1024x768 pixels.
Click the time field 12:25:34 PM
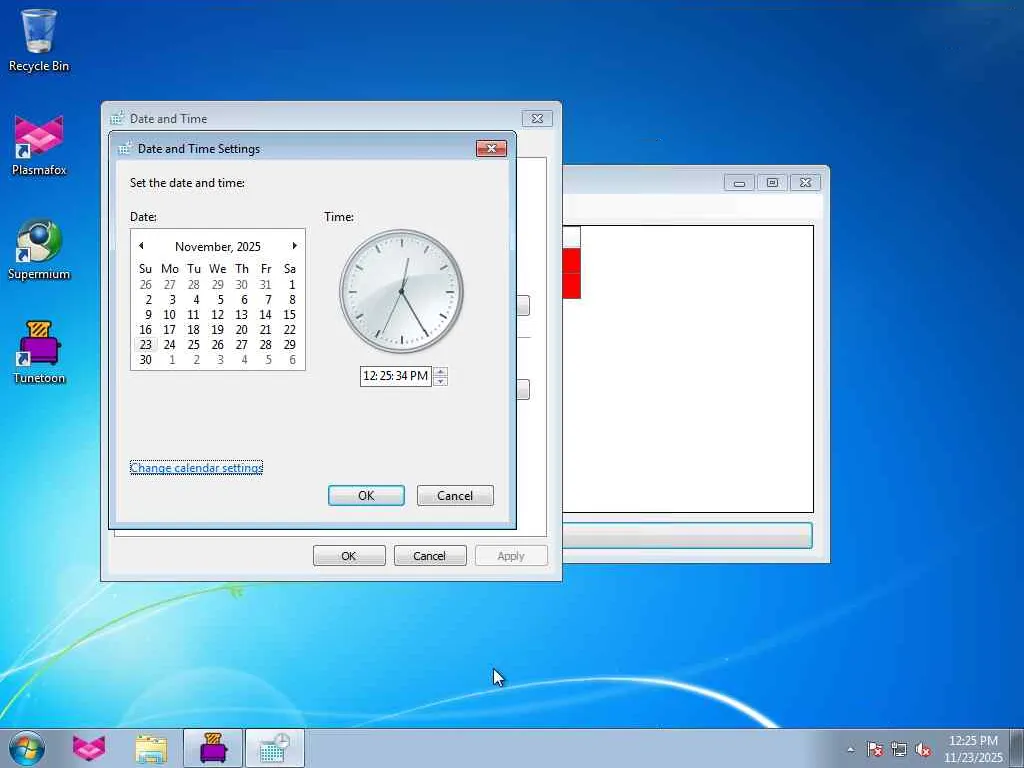pyautogui.click(x=396, y=376)
